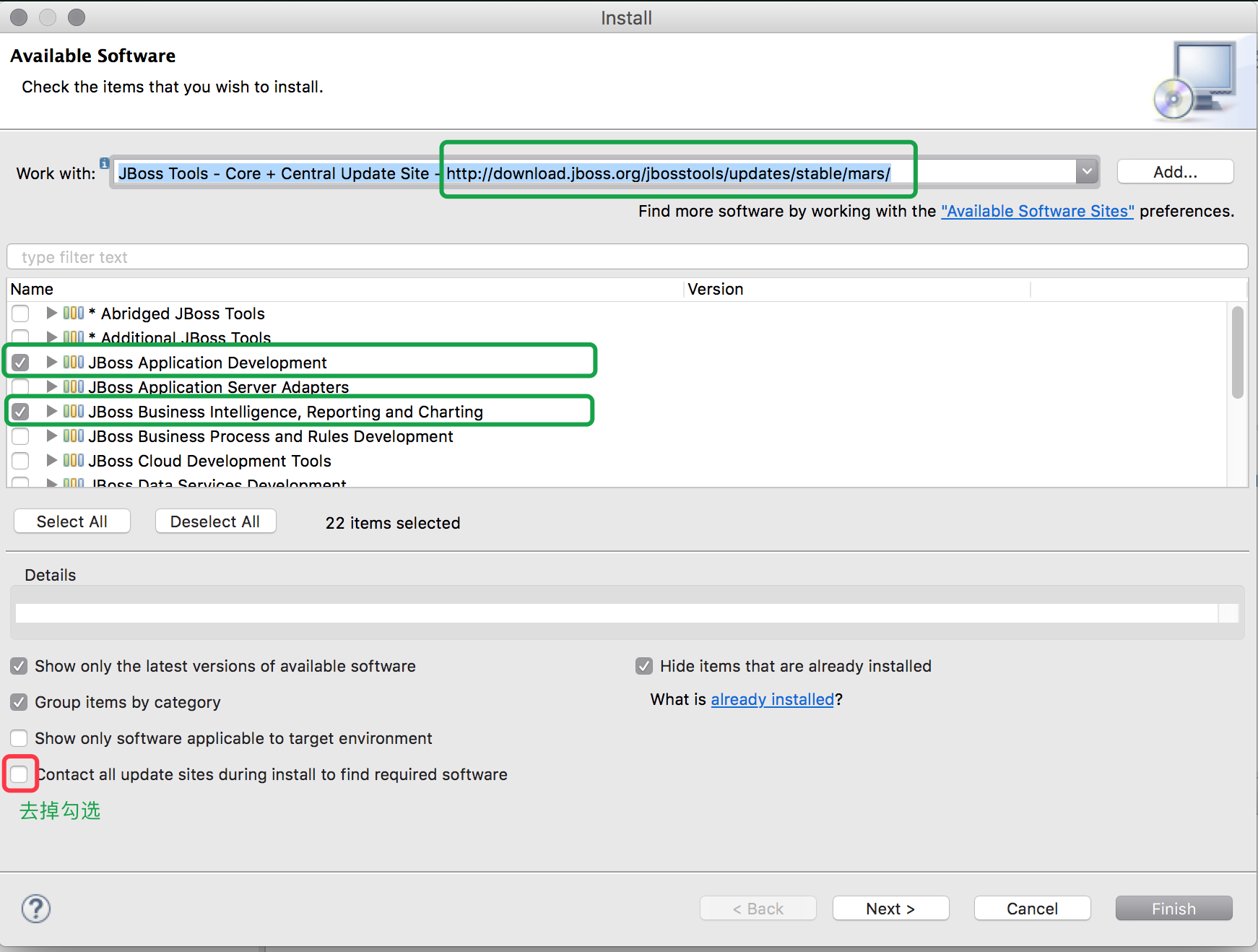1258x952 pixels.
Task: Click the JBoss Business Process and Rules icon
Action: click(74, 436)
